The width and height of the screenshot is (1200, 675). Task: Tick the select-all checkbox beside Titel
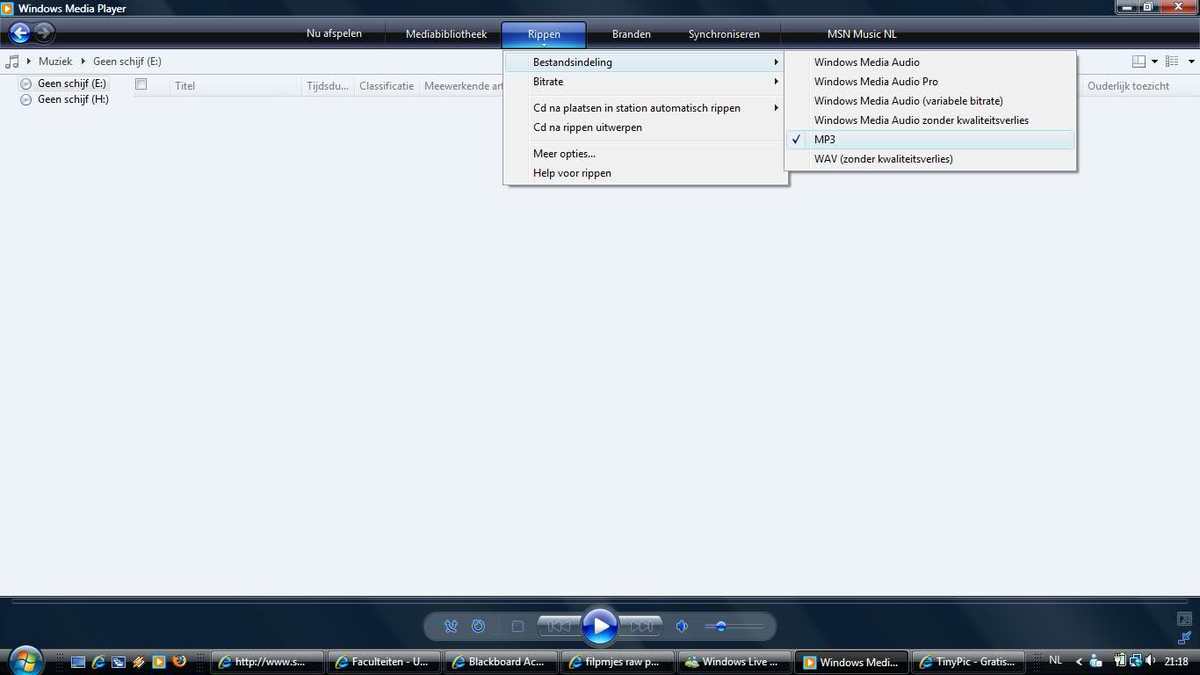[141, 85]
